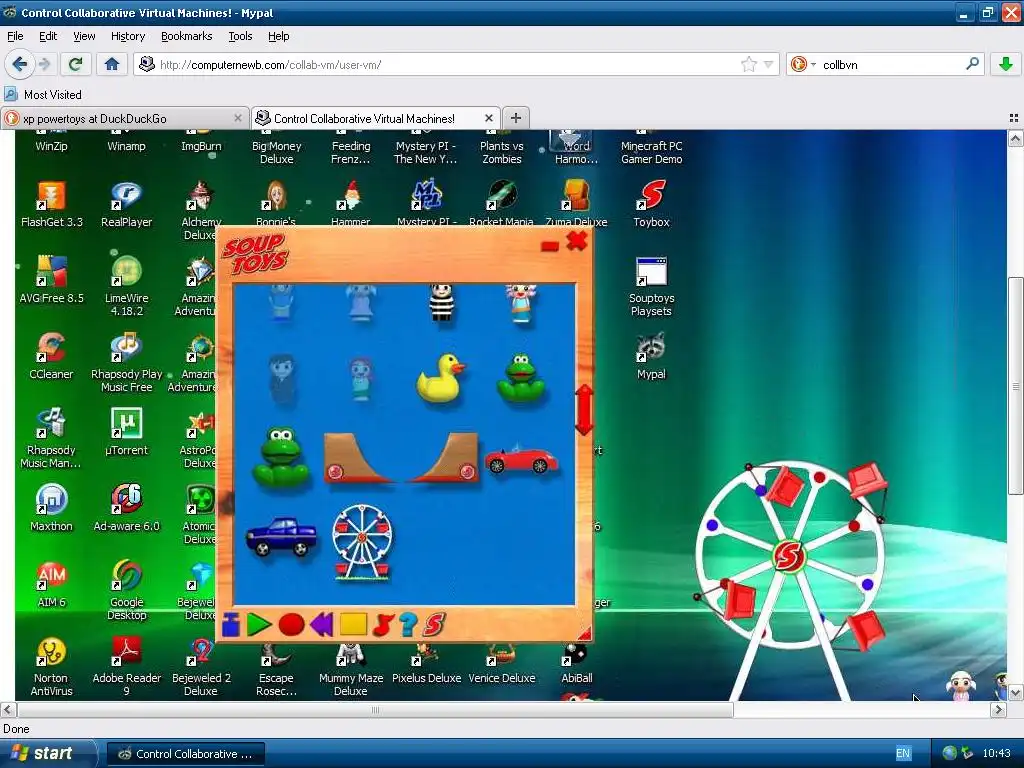Screen dimensions: 1024x768
Task: Select the blue pickup truck toy
Action: 281,537
